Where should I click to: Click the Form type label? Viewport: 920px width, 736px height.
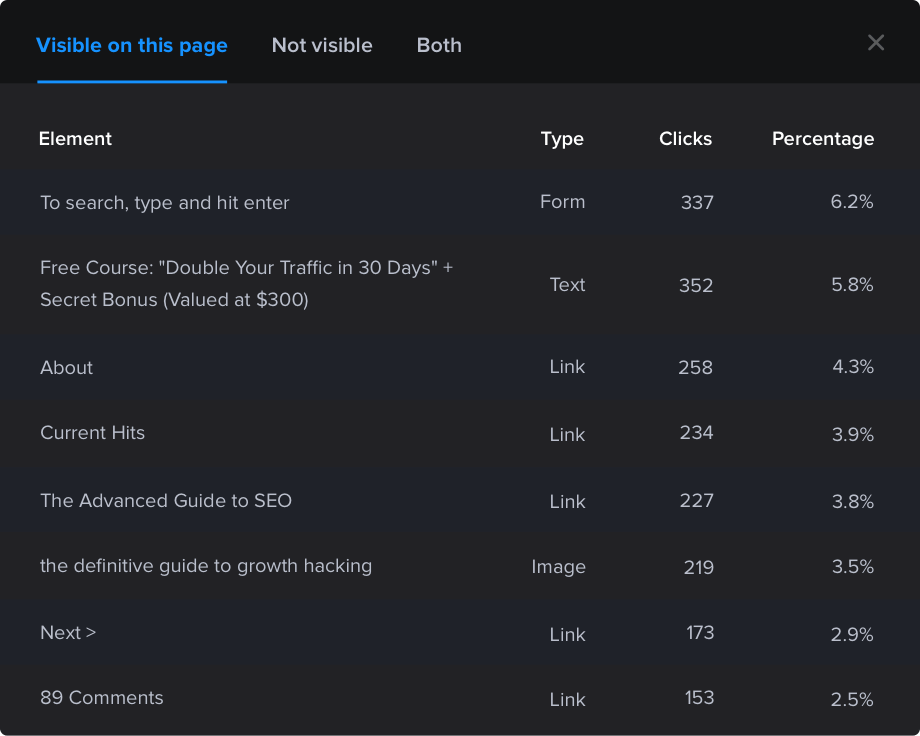tap(562, 202)
